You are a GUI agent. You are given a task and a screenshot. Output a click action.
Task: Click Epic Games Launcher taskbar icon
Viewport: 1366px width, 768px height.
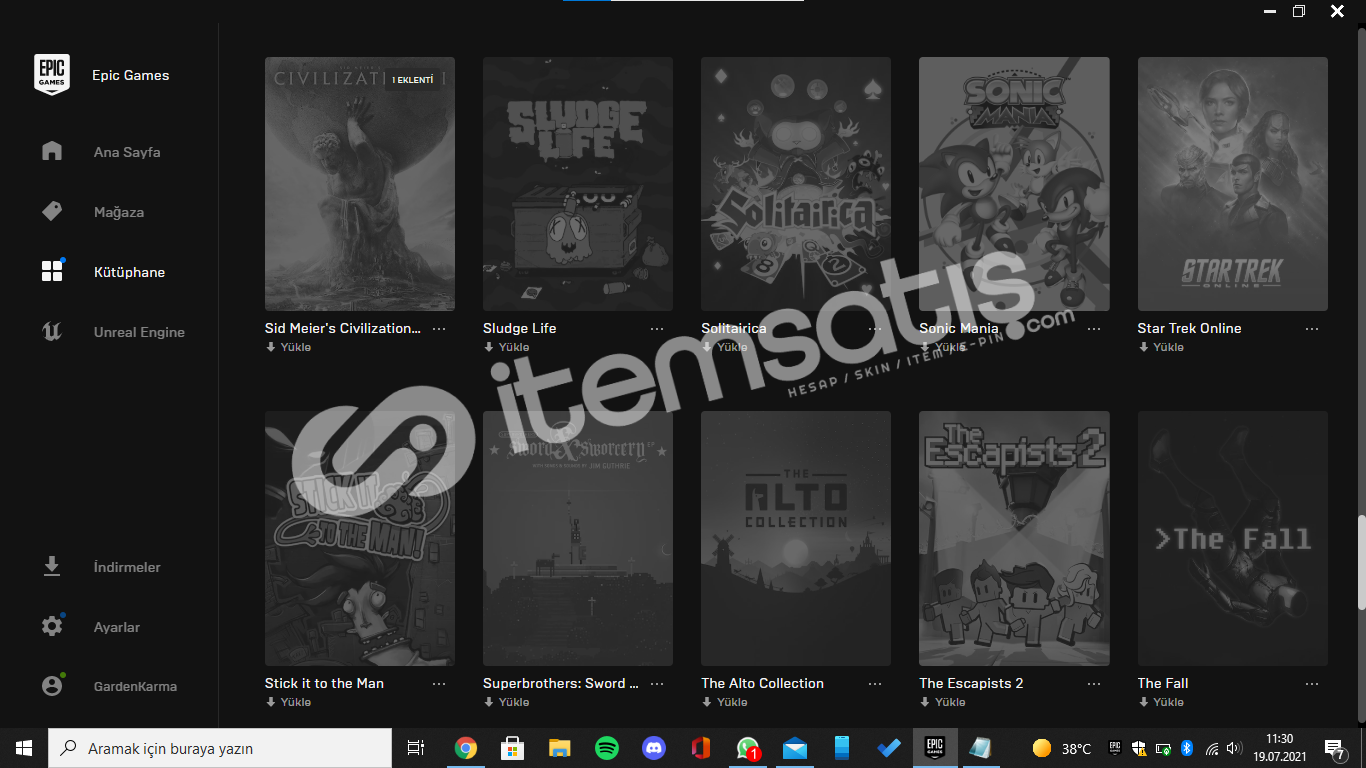point(935,748)
